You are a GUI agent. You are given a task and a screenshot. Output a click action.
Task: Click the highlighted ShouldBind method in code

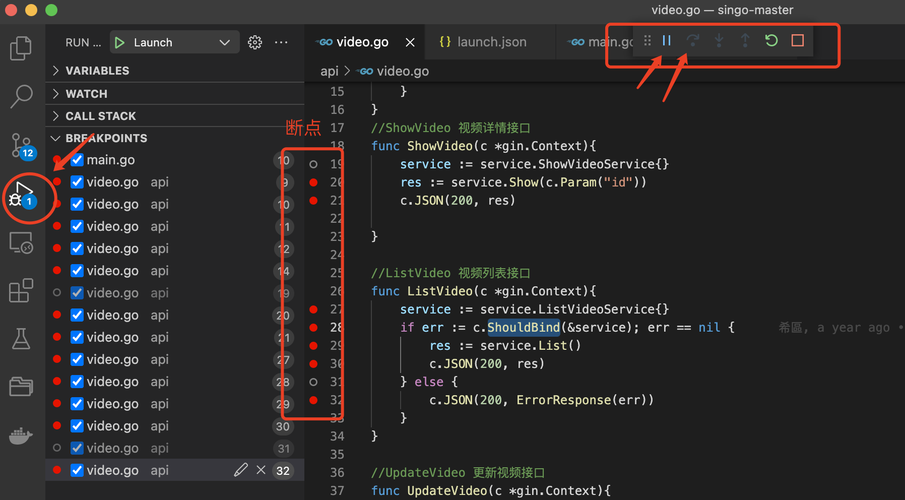pos(523,327)
